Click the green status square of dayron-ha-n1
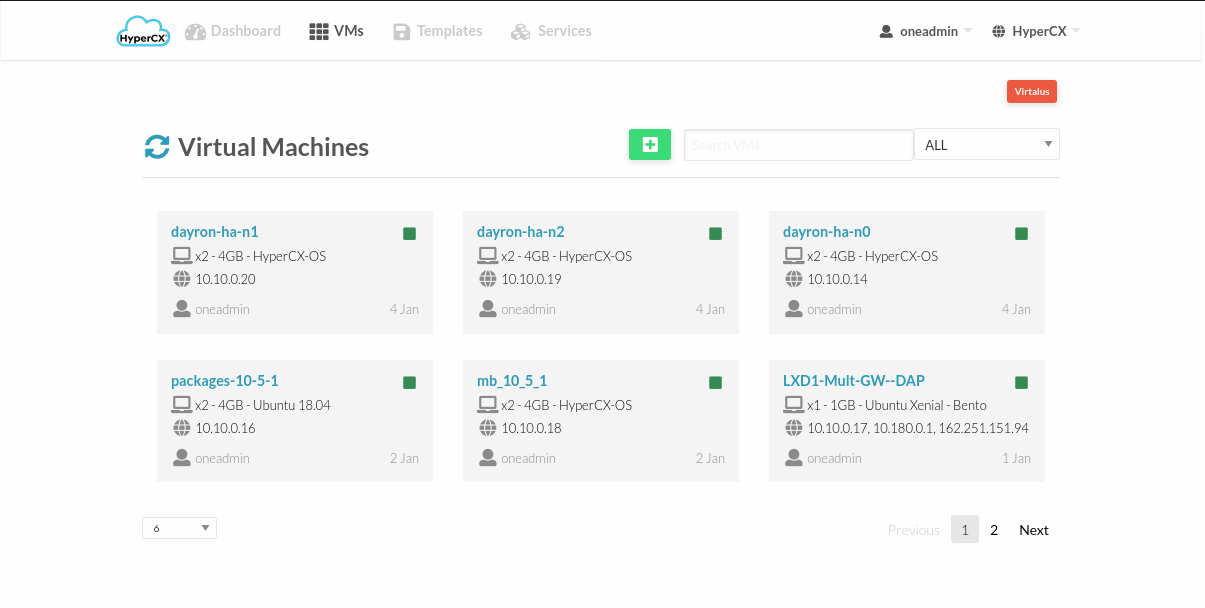 pos(409,234)
